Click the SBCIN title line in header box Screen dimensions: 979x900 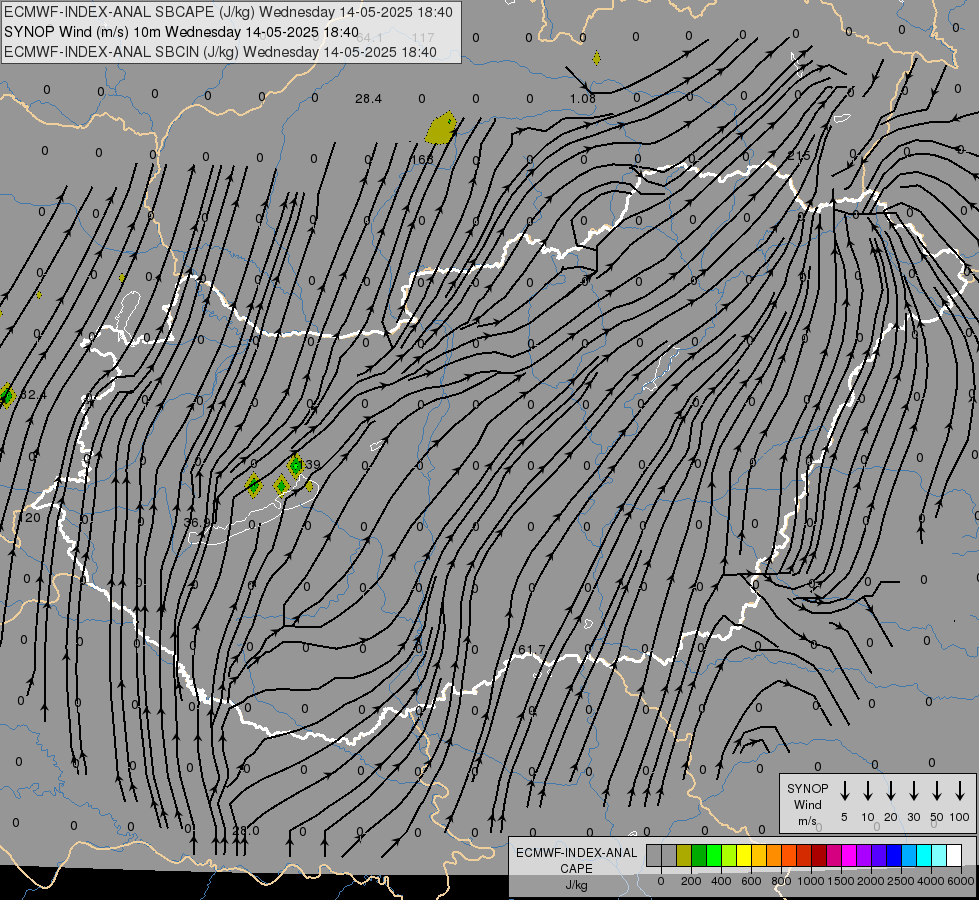coord(220,52)
